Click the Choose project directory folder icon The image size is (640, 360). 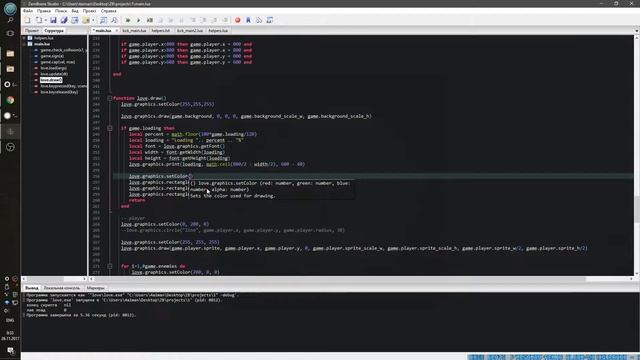(85, 20)
